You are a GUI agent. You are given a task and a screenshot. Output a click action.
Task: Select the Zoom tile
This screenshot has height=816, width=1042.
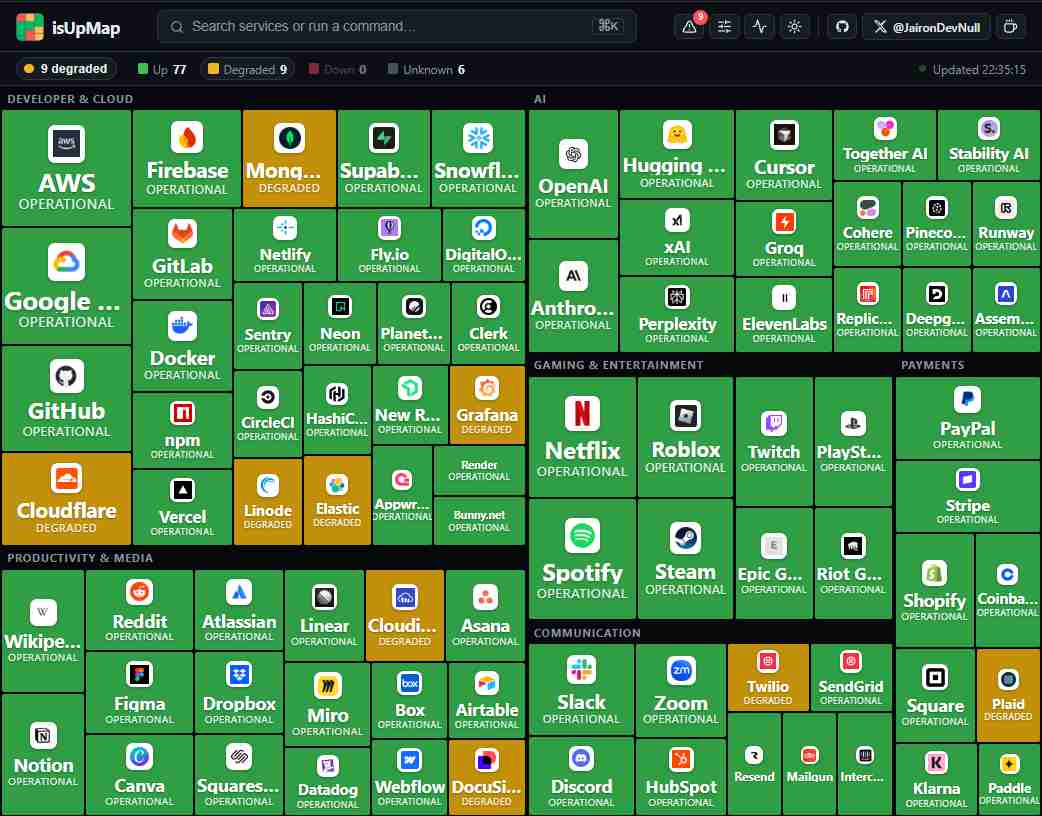click(x=680, y=690)
